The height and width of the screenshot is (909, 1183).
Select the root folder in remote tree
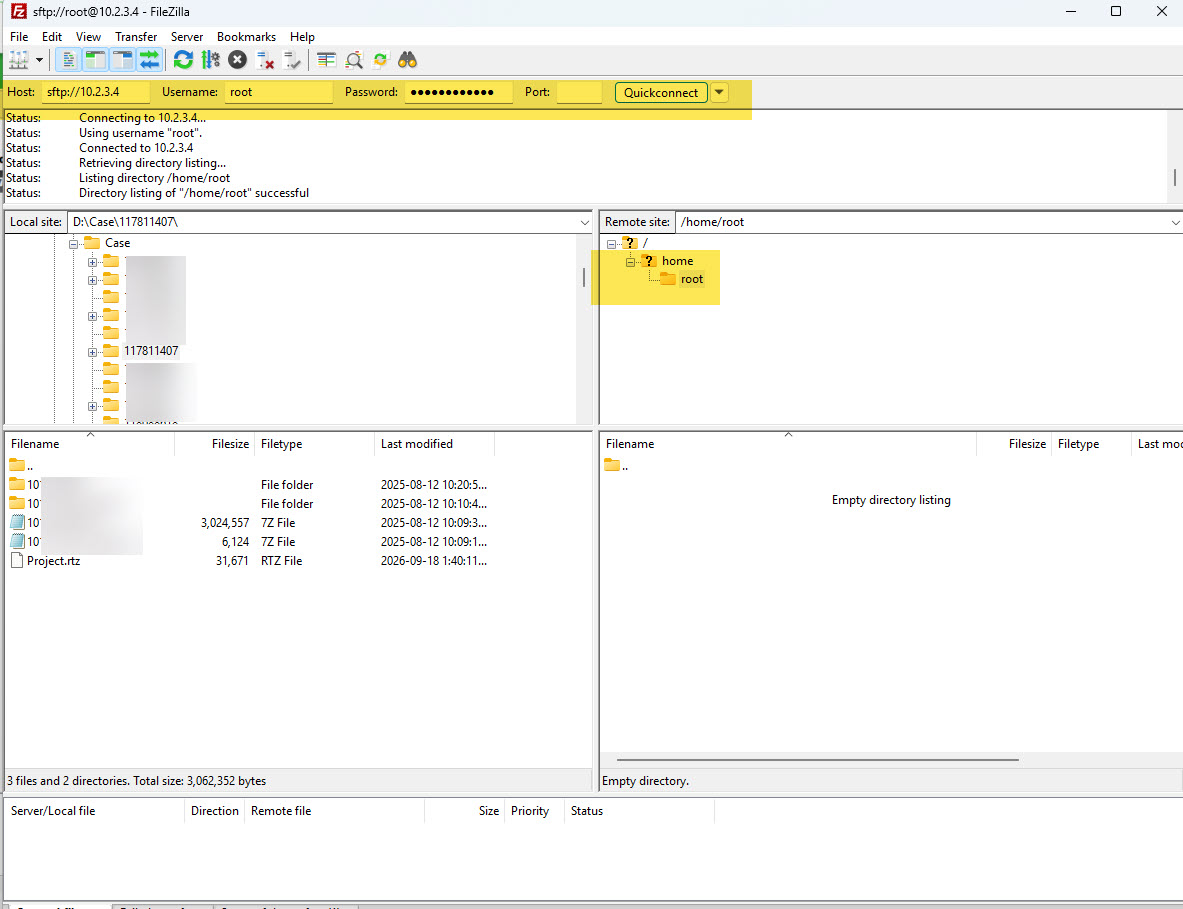click(x=691, y=279)
